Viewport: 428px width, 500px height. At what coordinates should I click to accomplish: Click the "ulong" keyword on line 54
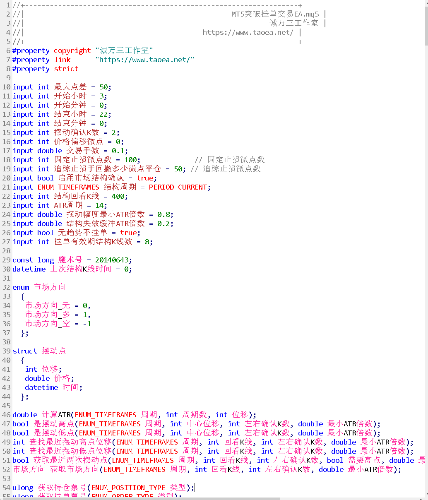click(x=23, y=487)
